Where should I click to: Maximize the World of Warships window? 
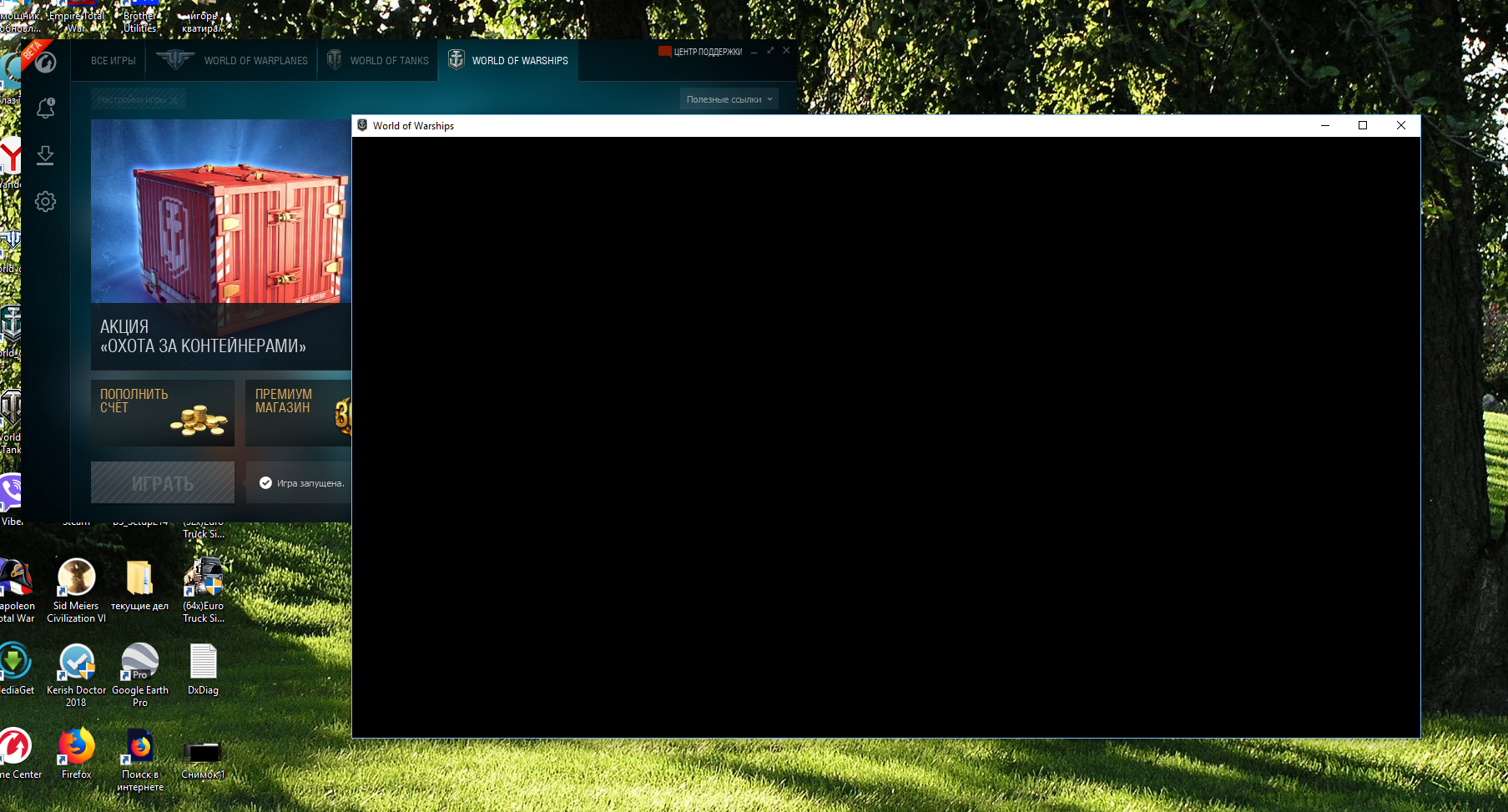1363,125
